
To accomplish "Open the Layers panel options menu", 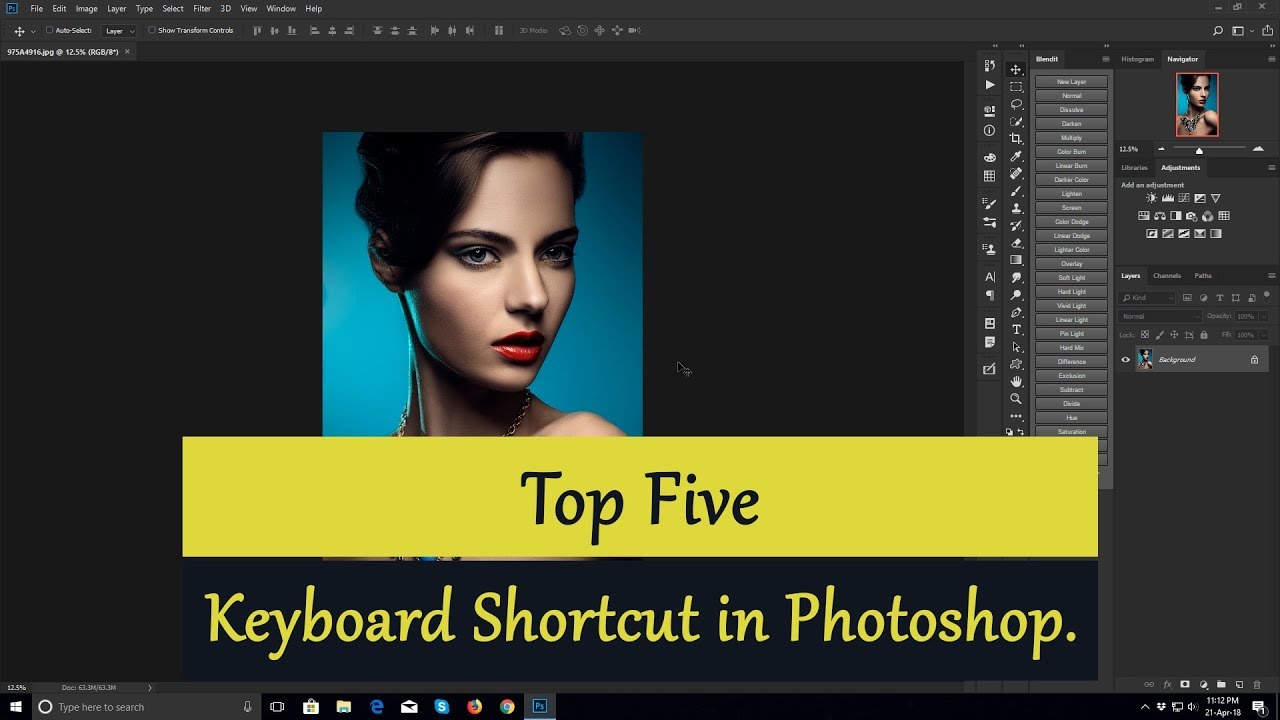I will pos(1272,276).
